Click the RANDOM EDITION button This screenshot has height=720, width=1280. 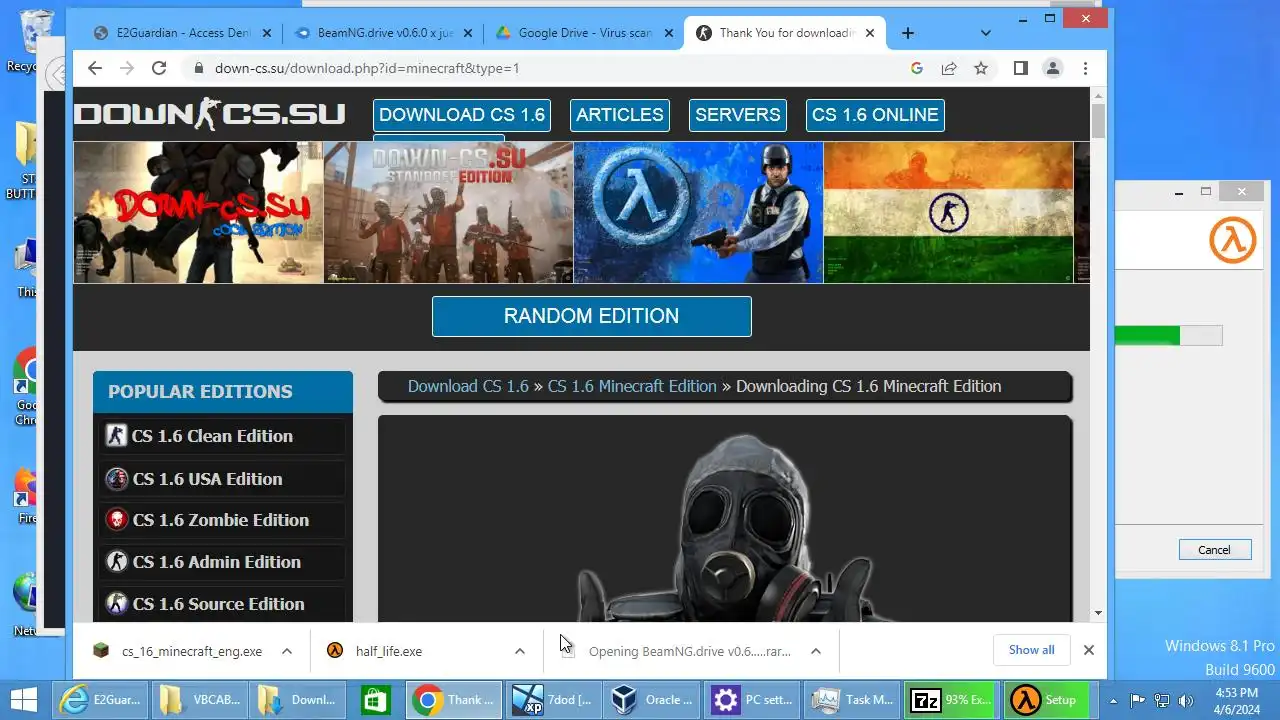click(591, 316)
